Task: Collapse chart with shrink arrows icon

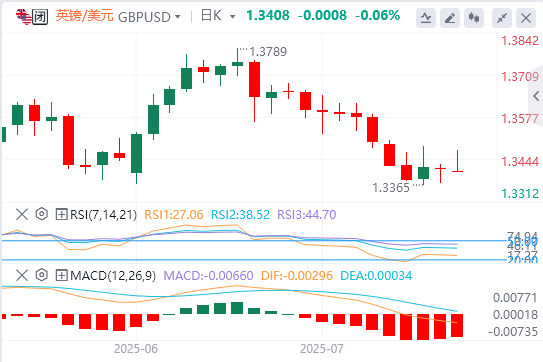Action: [502, 18]
